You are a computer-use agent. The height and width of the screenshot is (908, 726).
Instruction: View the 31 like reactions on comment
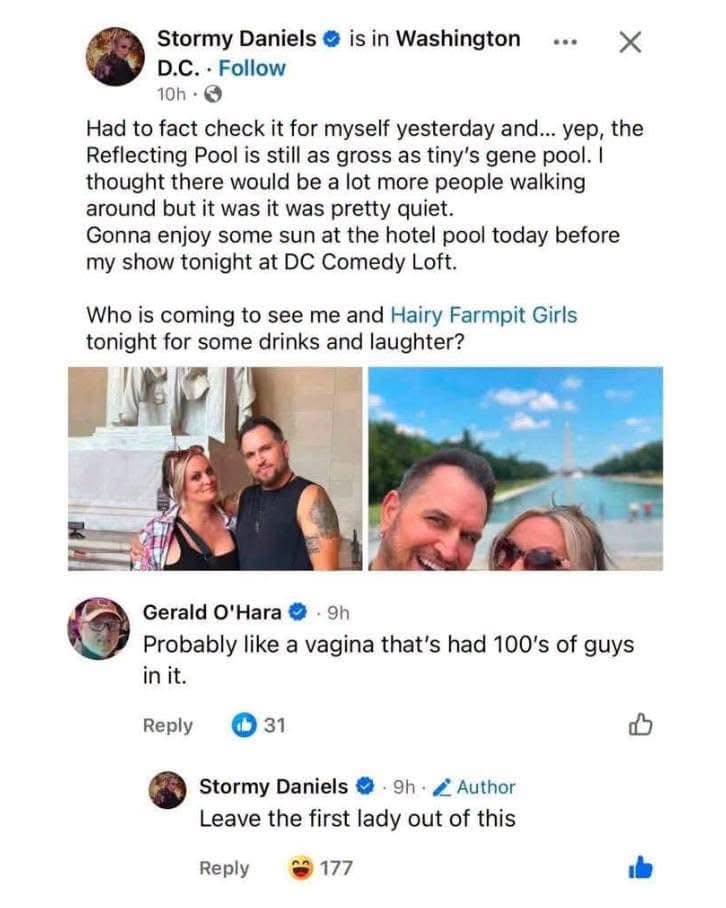pos(258,725)
